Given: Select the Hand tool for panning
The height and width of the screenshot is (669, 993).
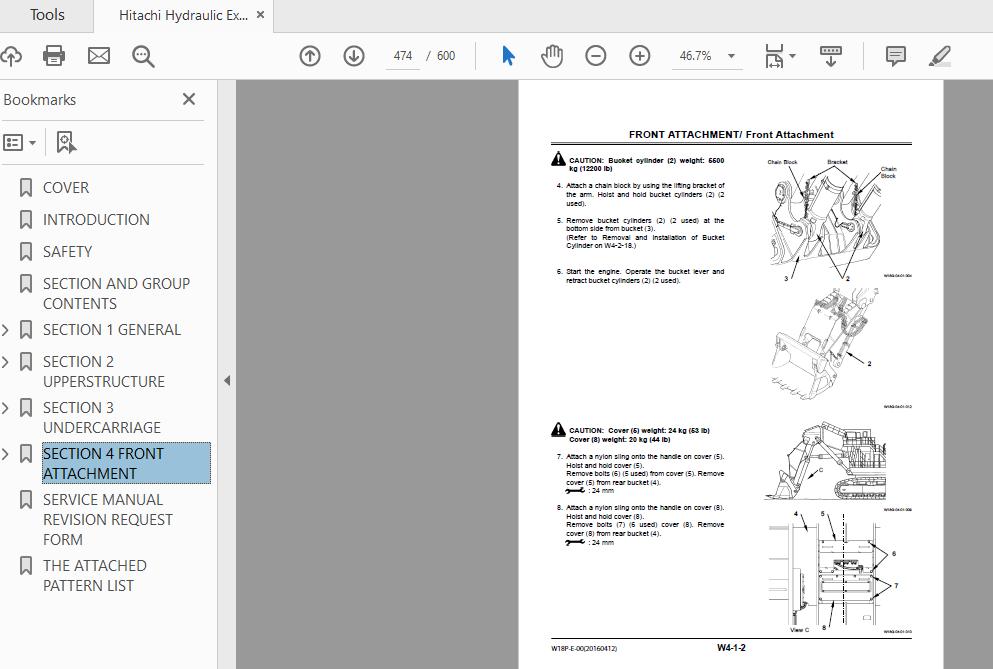Looking at the screenshot, I should coord(551,56).
